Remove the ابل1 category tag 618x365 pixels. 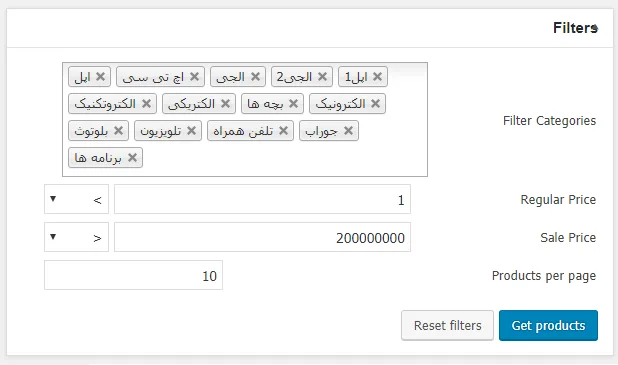pos(378,76)
